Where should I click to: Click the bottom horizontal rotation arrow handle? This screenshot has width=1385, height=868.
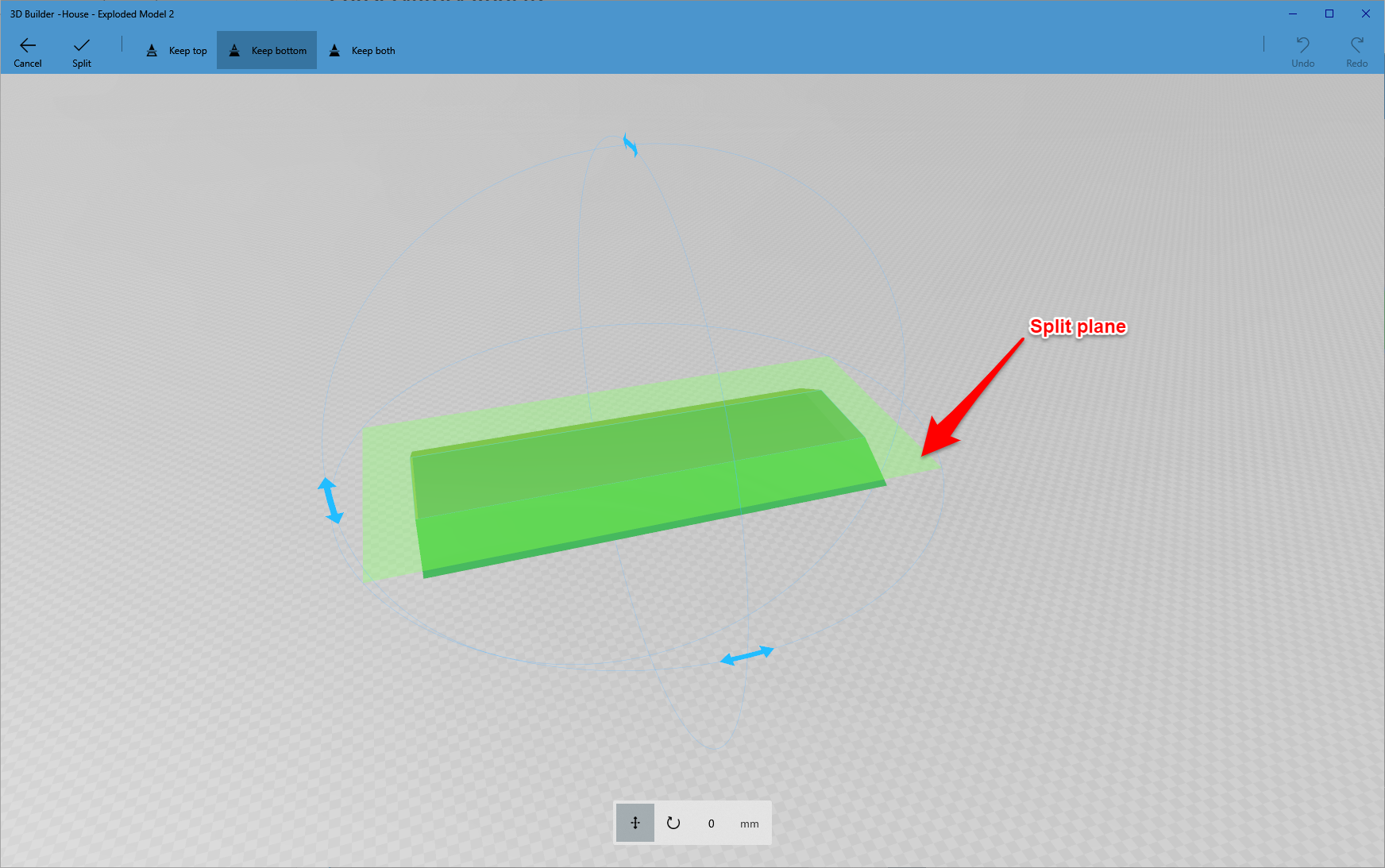click(x=747, y=655)
